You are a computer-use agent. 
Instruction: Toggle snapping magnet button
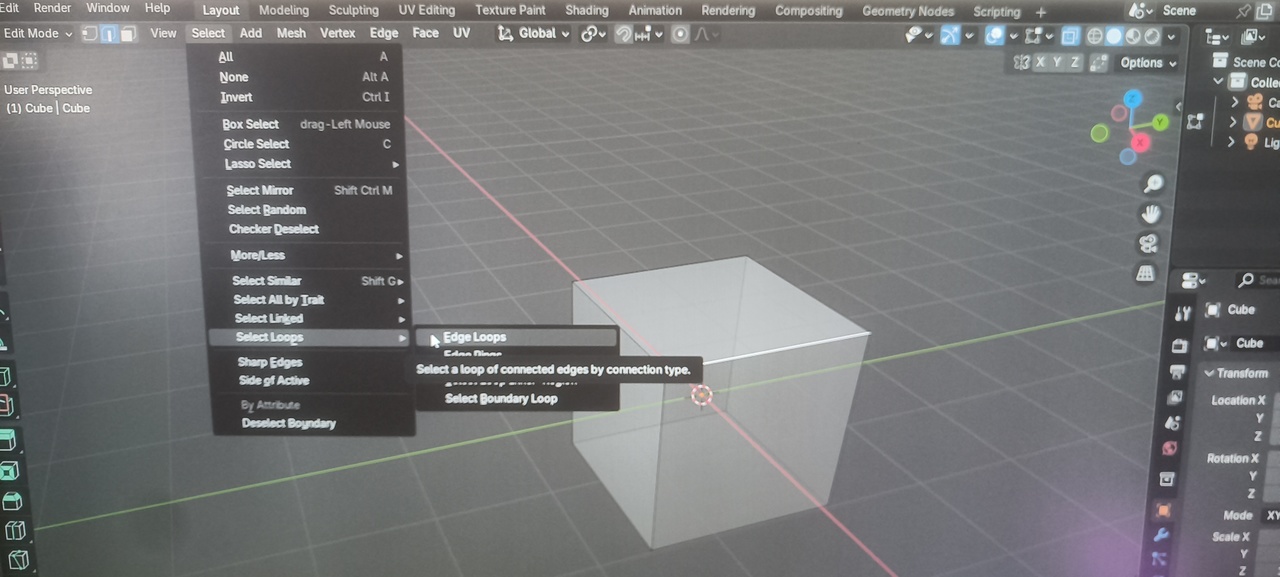(624, 34)
